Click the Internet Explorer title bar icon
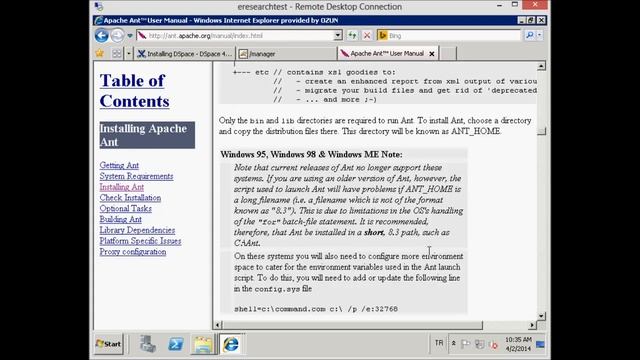640x360 pixels. click(x=98, y=20)
